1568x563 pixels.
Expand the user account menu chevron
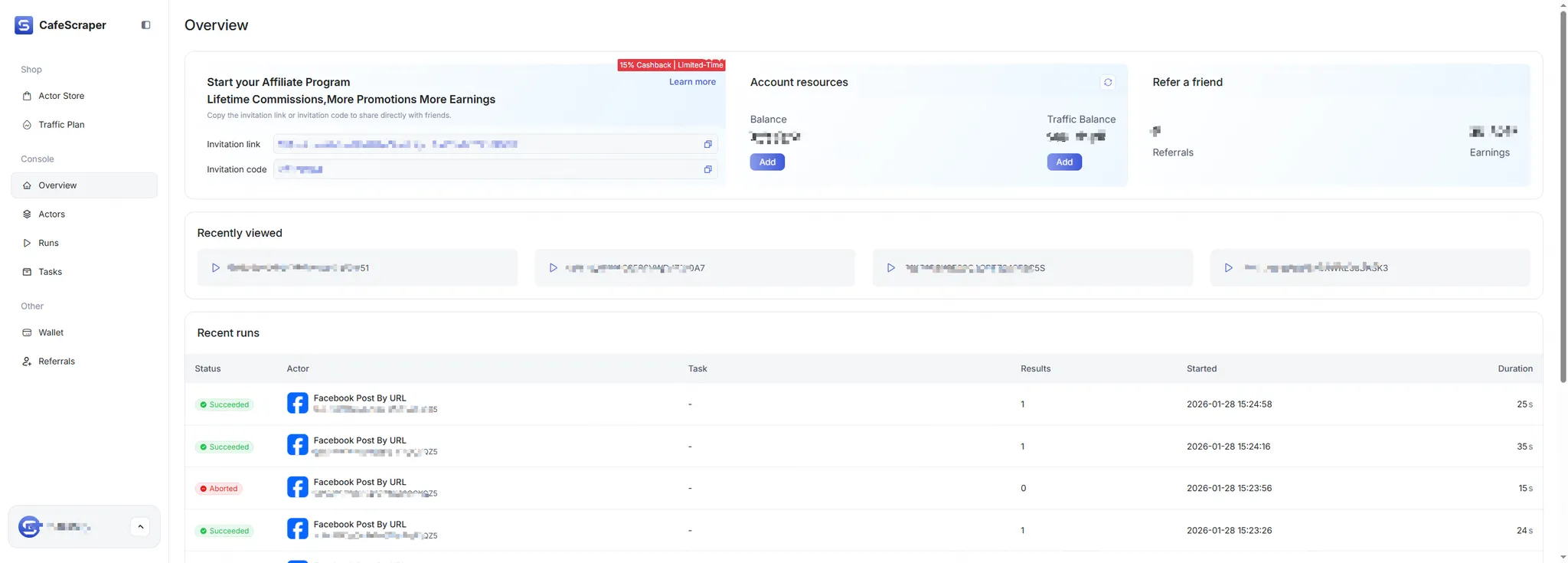140,526
